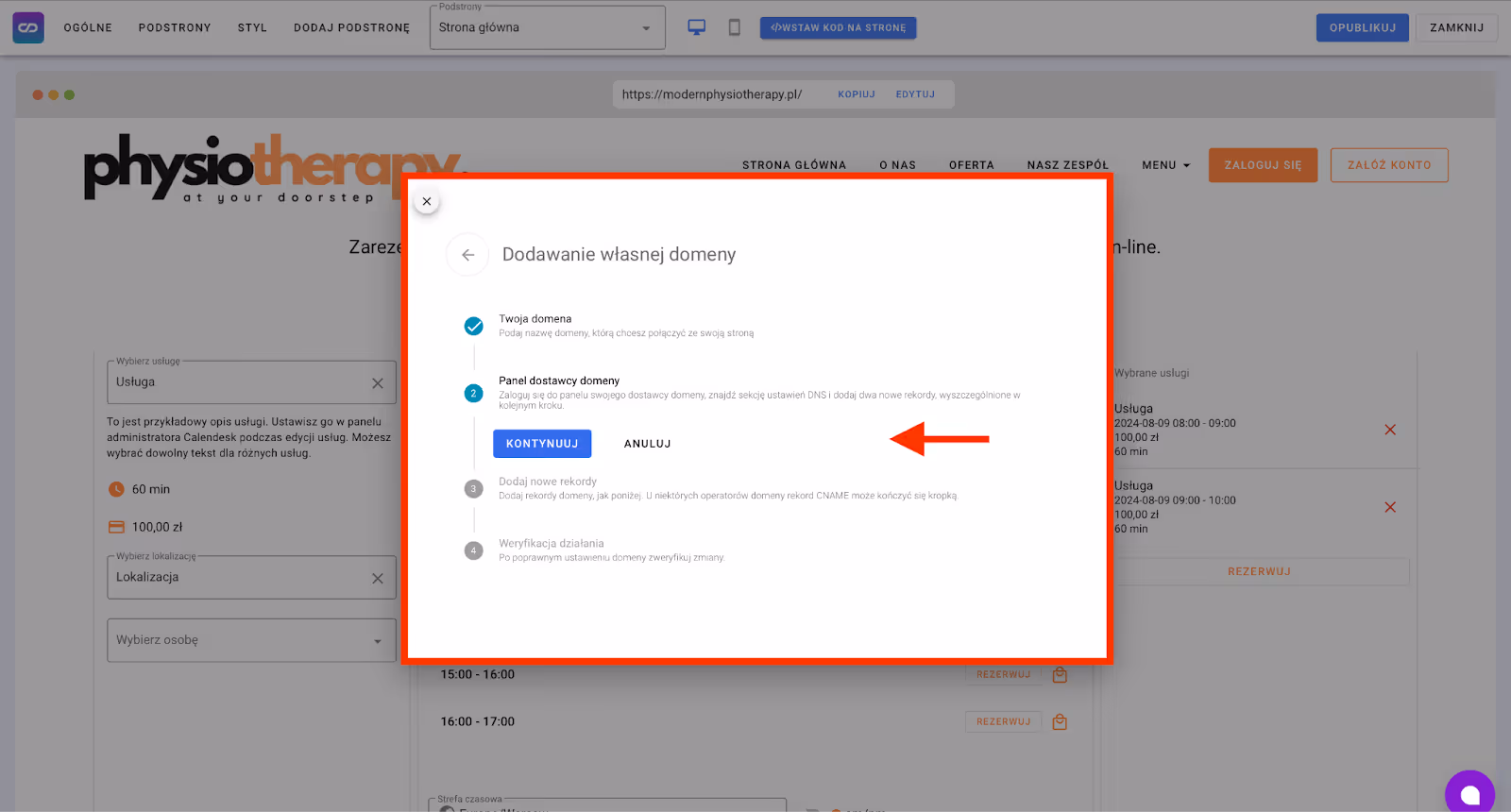Open the Podstrony page dropdown
1511x812 pixels.
click(x=547, y=27)
